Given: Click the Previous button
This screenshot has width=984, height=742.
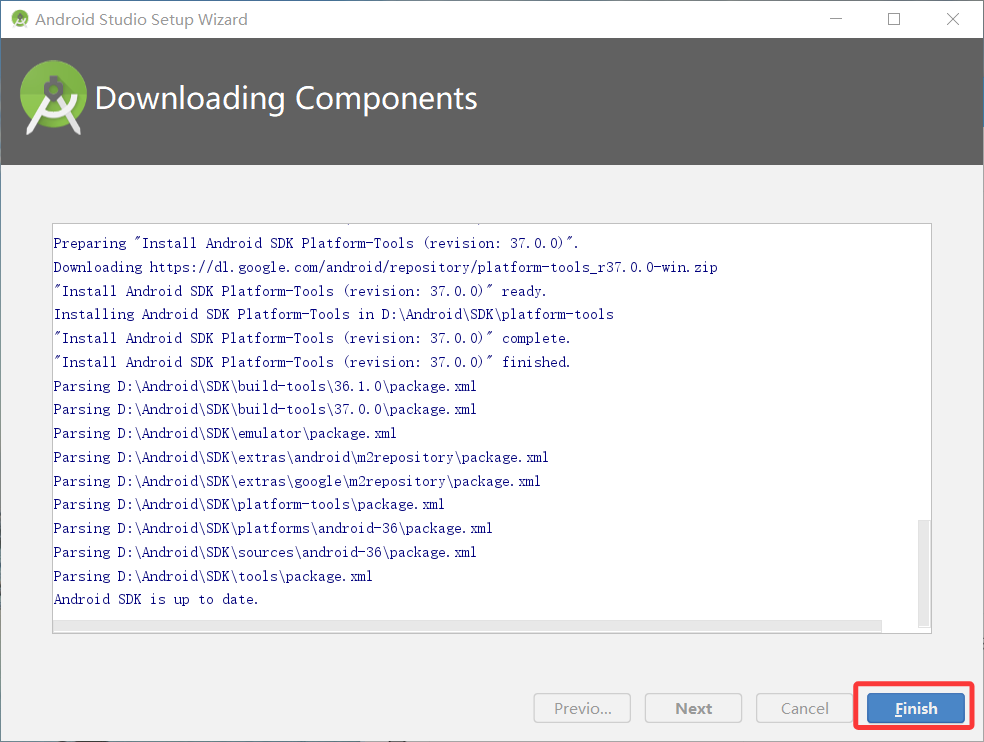Looking at the screenshot, I should (582, 708).
